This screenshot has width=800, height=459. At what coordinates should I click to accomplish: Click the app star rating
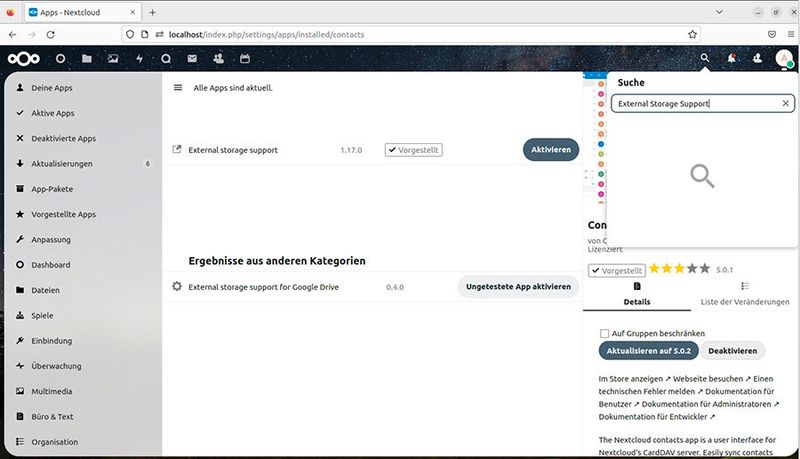pyautogui.click(x=679, y=269)
